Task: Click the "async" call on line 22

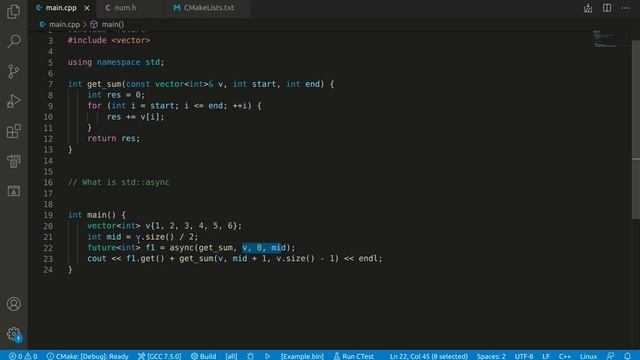Action: 182,248
